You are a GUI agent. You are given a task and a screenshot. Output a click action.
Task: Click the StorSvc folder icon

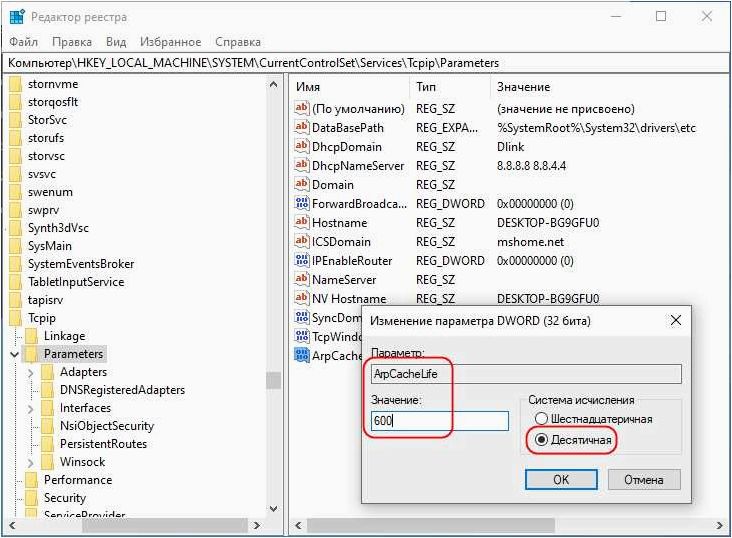click(15, 120)
